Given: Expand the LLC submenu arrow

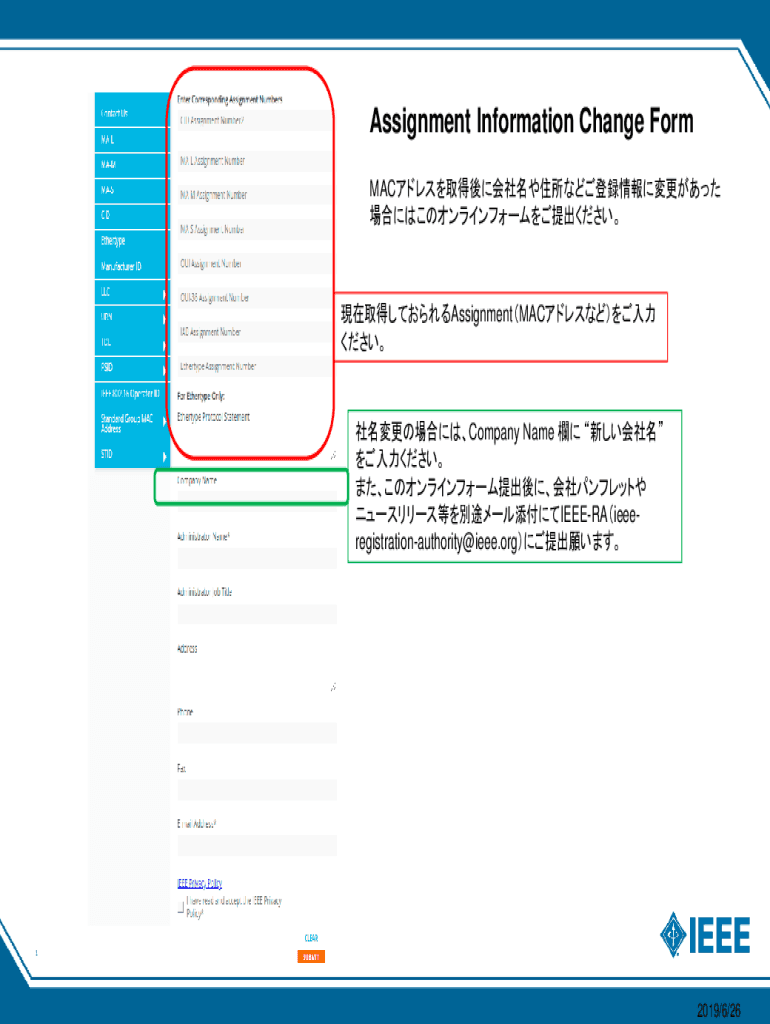Looking at the screenshot, I should coord(164,295).
